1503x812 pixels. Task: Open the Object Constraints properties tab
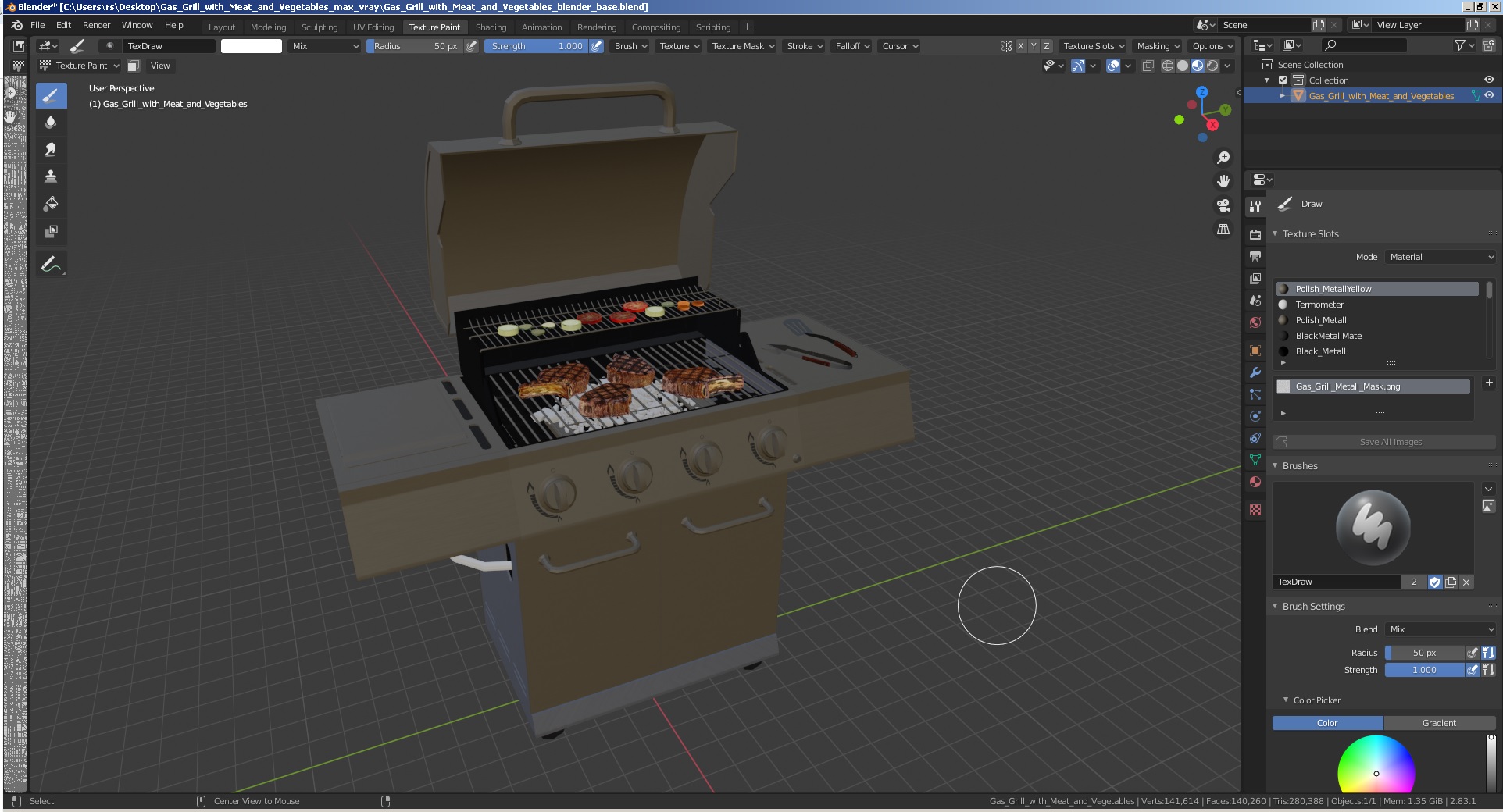pos(1255,438)
